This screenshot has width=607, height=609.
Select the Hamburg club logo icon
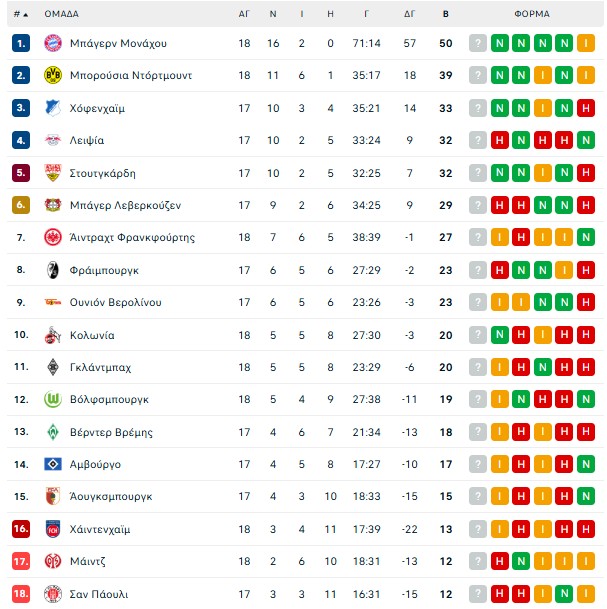pyautogui.click(x=53, y=464)
